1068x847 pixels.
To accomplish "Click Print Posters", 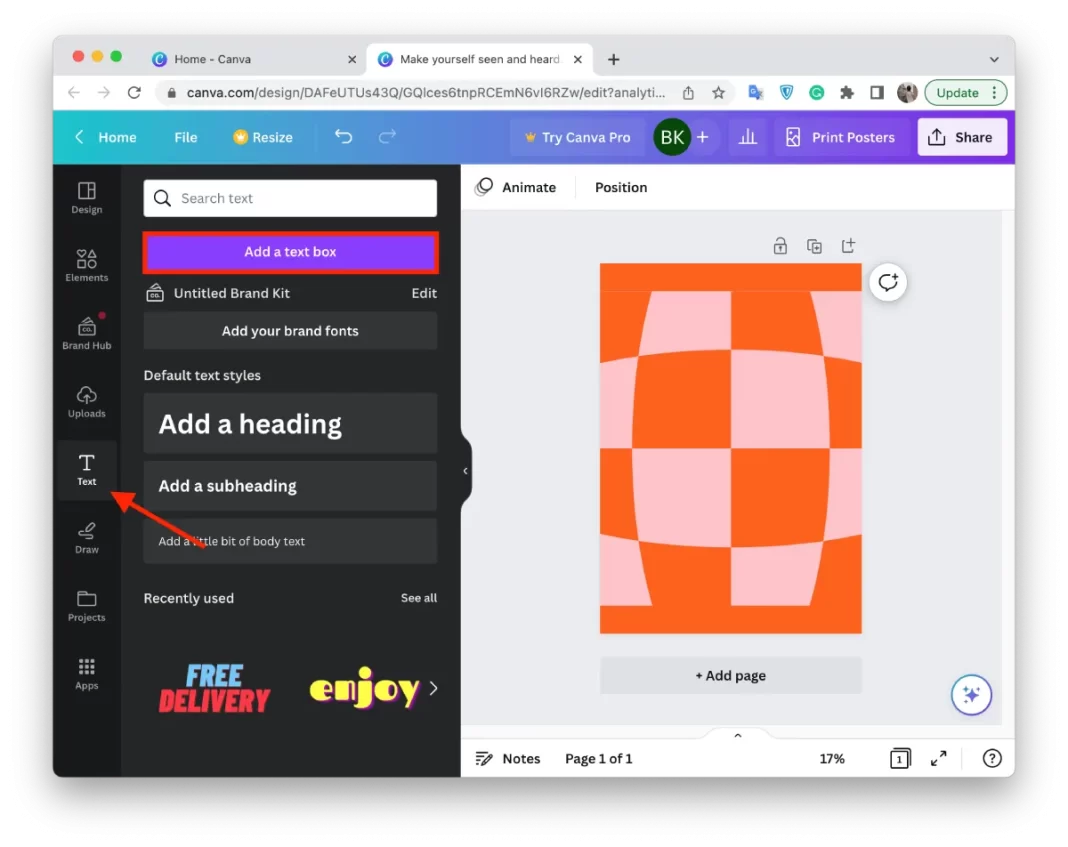I will (x=840, y=137).
